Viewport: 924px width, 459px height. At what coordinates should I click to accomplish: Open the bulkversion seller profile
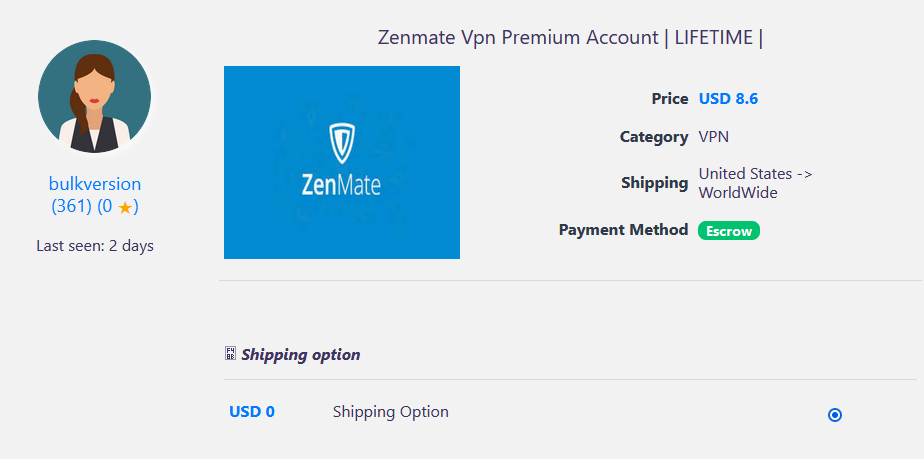(95, 184)
